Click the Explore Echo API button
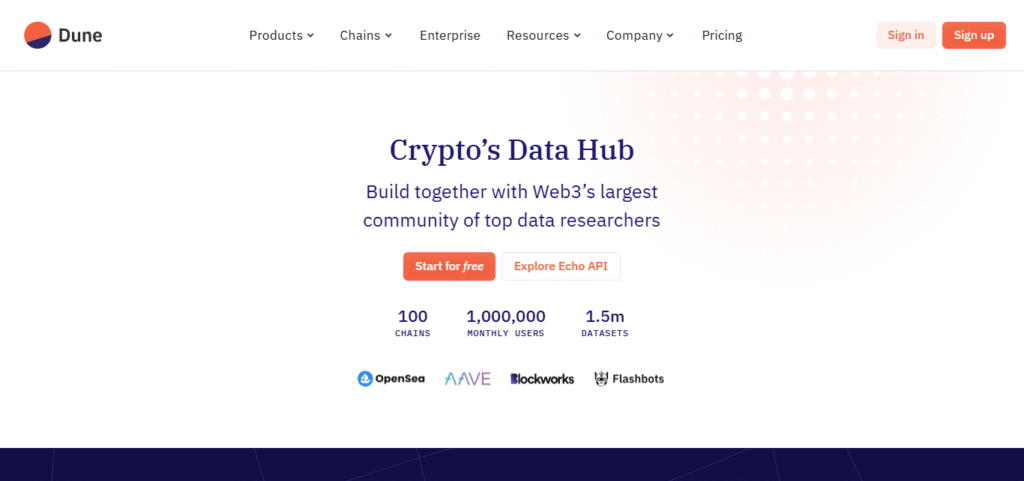 pyautogui.click(x=561, y=266)
